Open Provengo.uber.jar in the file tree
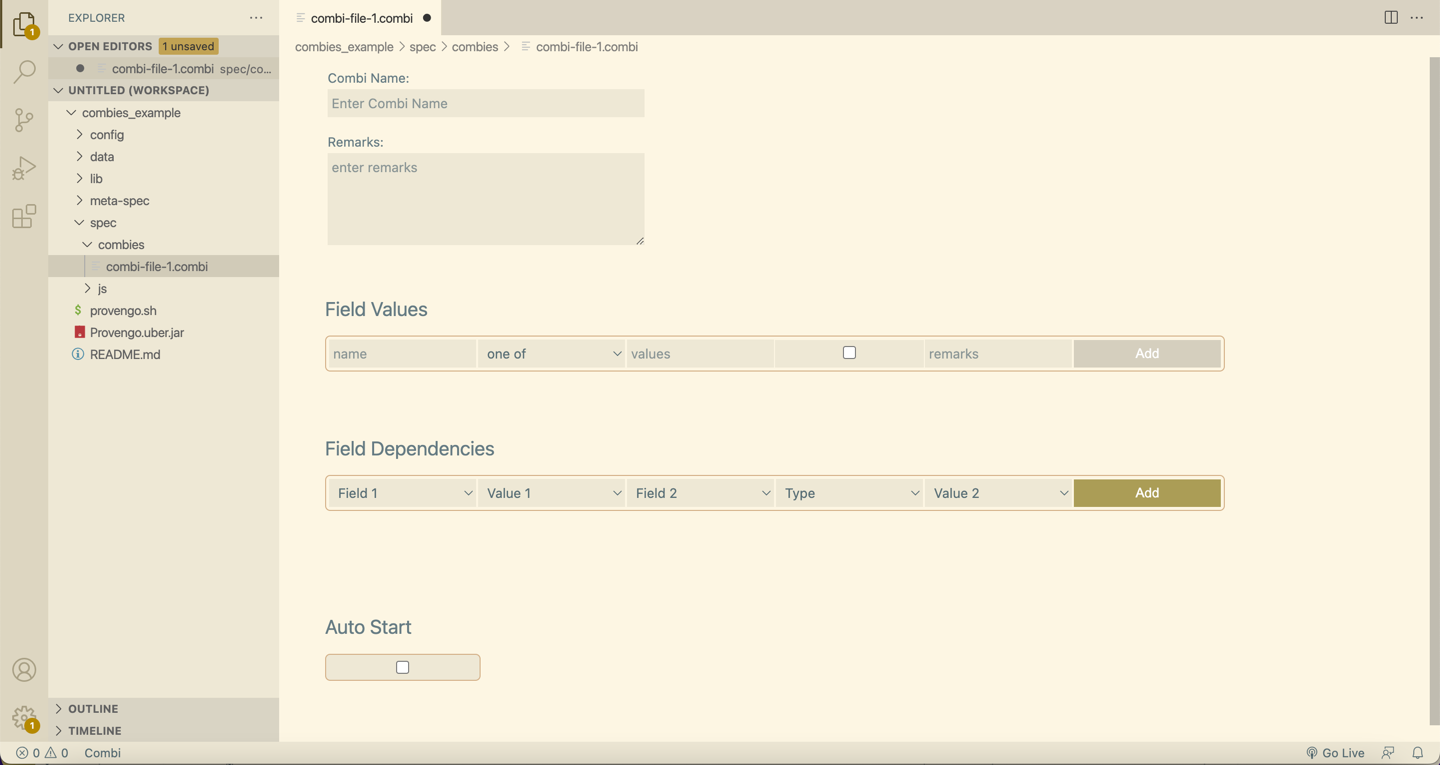This screenshot has width=1440, height=765. click(x=164, y=333)
